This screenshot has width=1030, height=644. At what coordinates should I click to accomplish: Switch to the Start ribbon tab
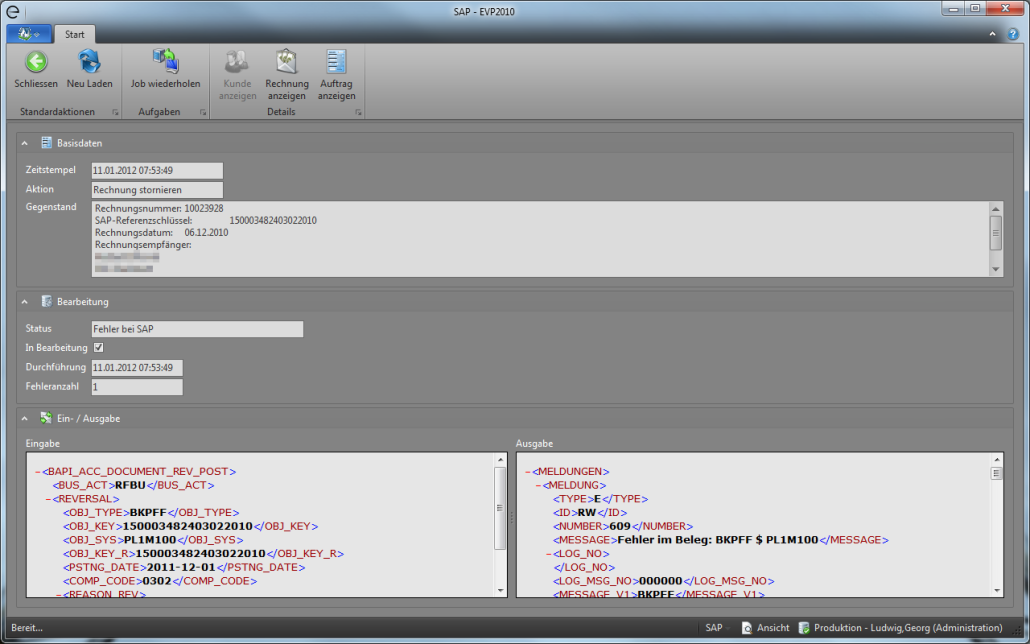74,34
